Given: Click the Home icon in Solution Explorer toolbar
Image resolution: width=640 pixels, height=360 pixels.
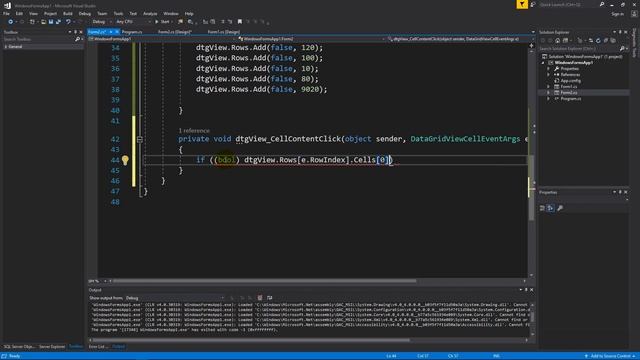Looking at the screenshot, I should coord(558,40).
